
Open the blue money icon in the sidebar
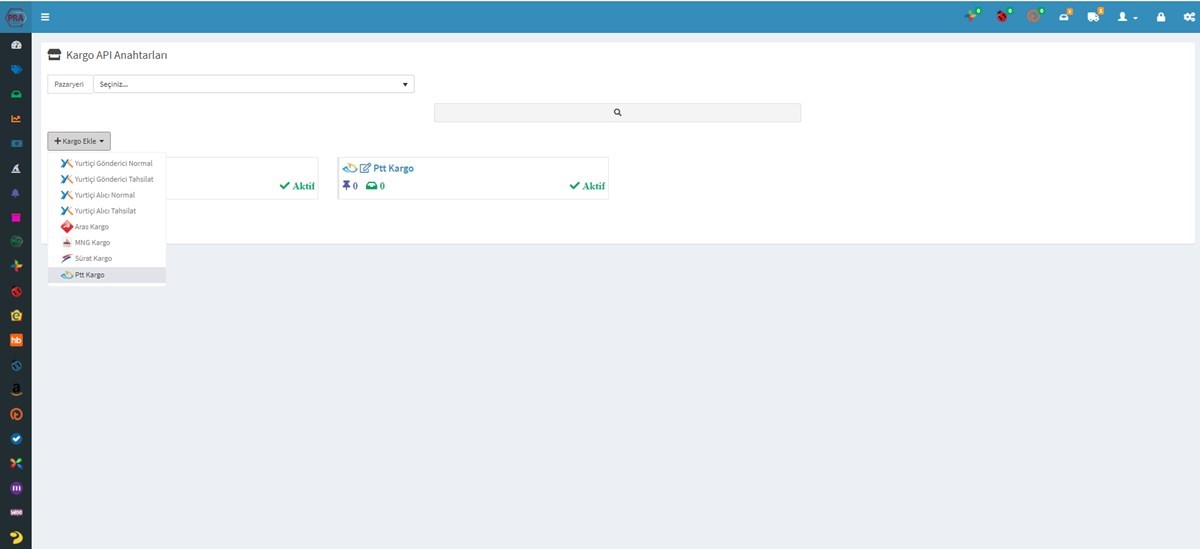(x=16, y=143)
